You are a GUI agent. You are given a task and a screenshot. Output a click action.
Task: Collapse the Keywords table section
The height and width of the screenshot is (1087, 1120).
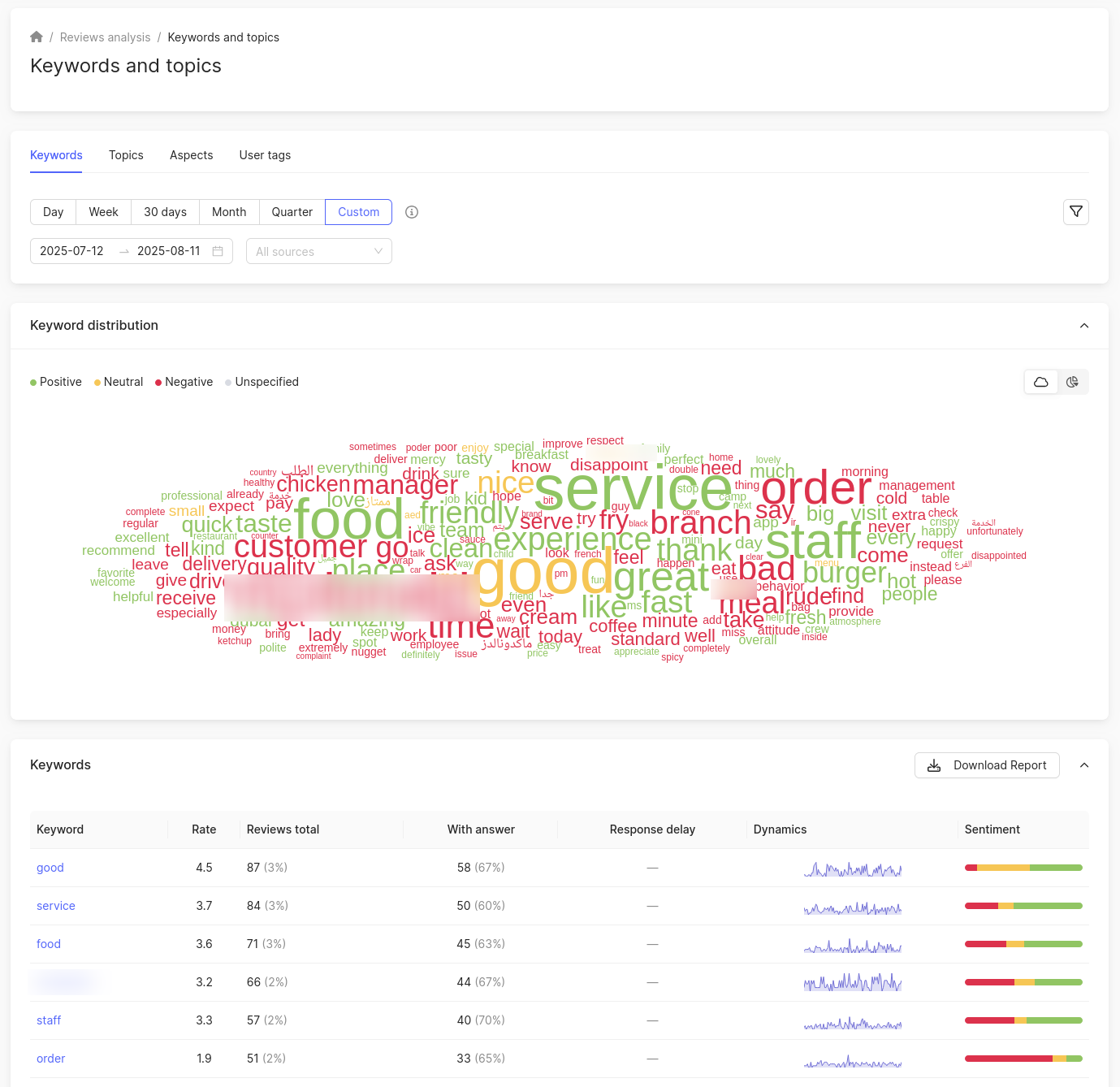(1083, 765)
